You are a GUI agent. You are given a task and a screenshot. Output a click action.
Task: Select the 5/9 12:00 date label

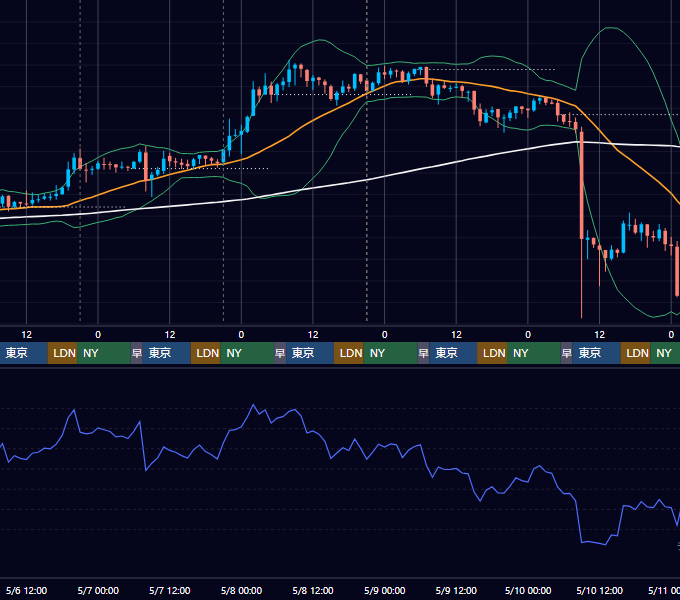[456, 590]
